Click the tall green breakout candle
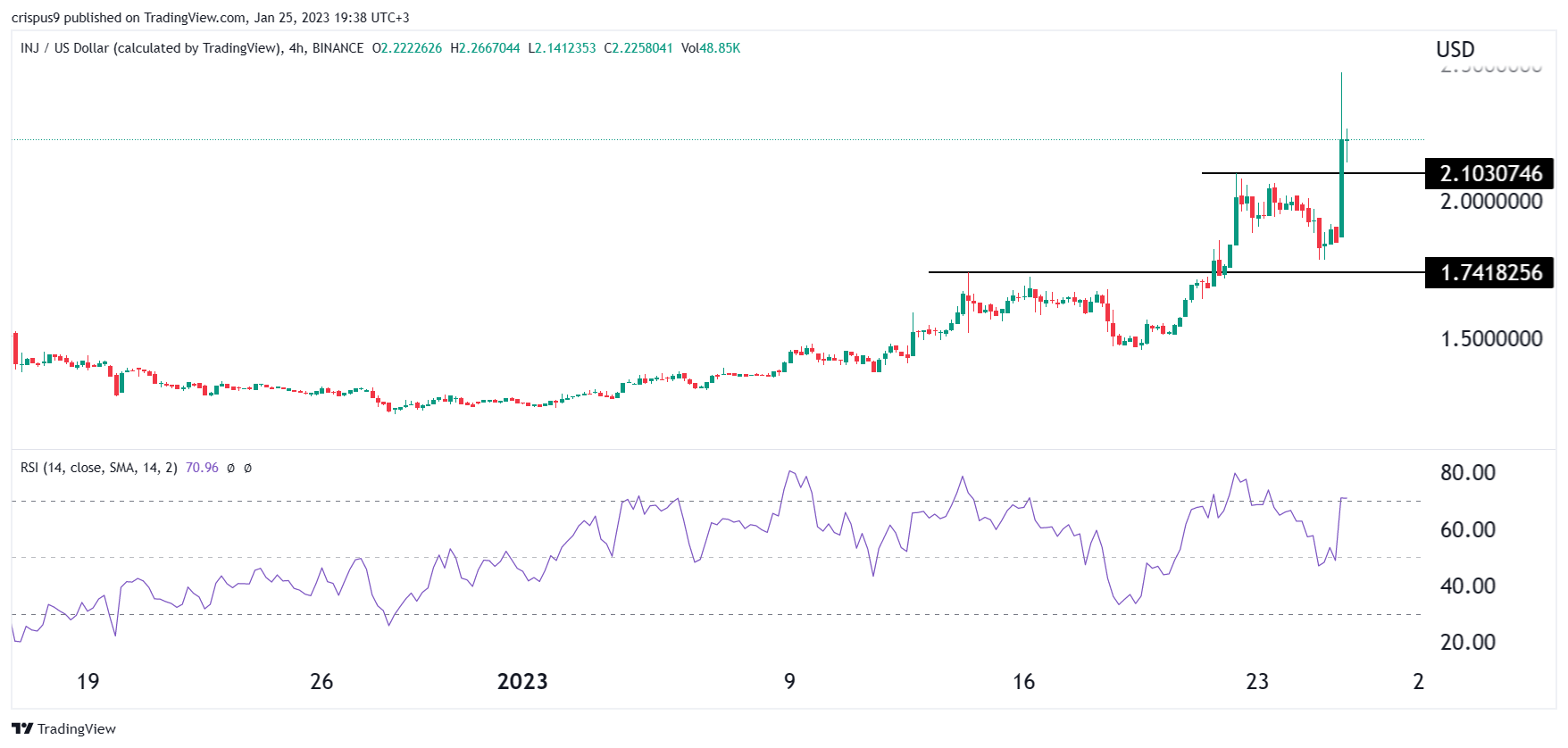Screen dimensions: 1568x748 tap(1341, 188)
